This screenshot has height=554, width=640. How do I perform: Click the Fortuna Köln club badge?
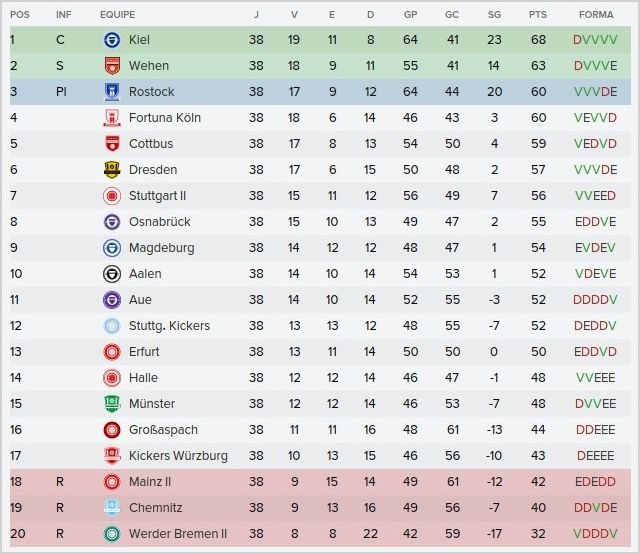coord(112,118)
